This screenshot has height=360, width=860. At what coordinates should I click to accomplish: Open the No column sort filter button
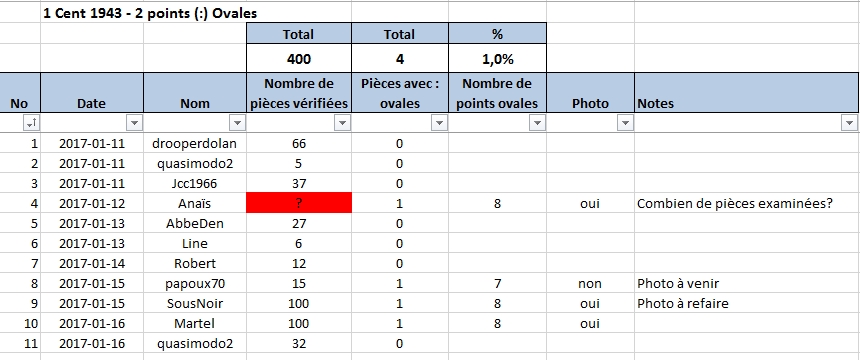point(31,124)
